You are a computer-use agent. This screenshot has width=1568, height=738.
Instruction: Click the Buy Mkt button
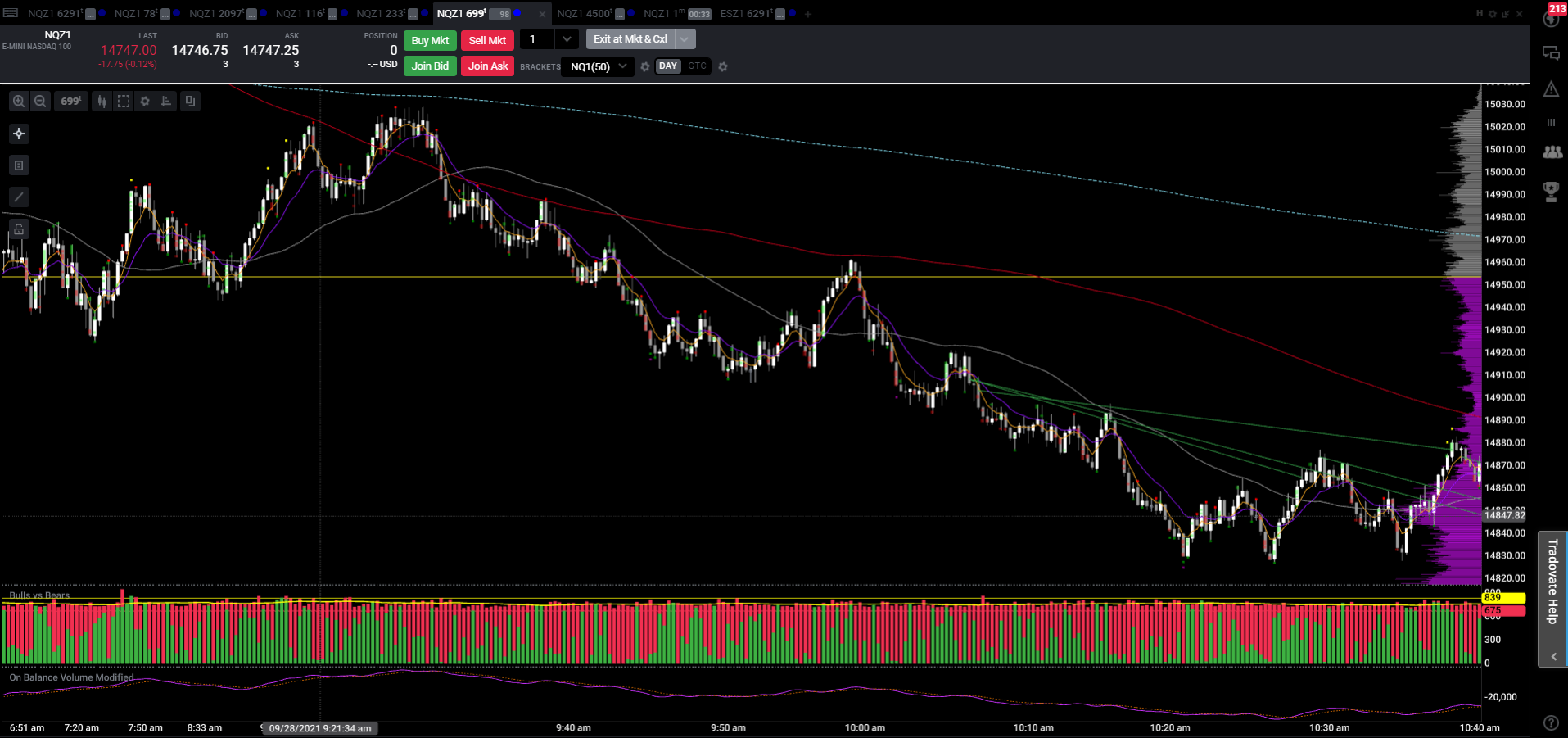click(430, 40)
